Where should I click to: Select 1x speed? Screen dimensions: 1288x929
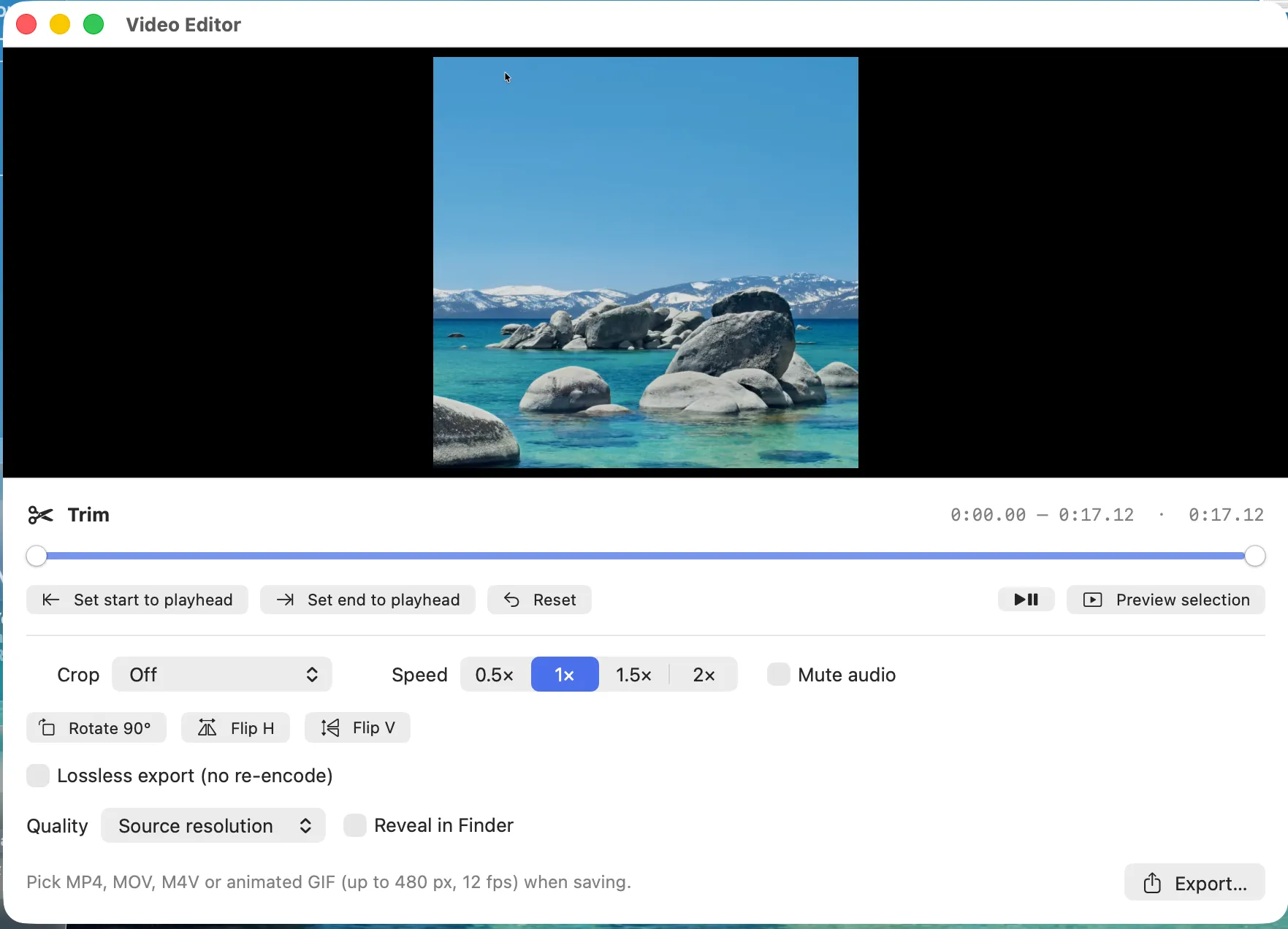(565, 674)
